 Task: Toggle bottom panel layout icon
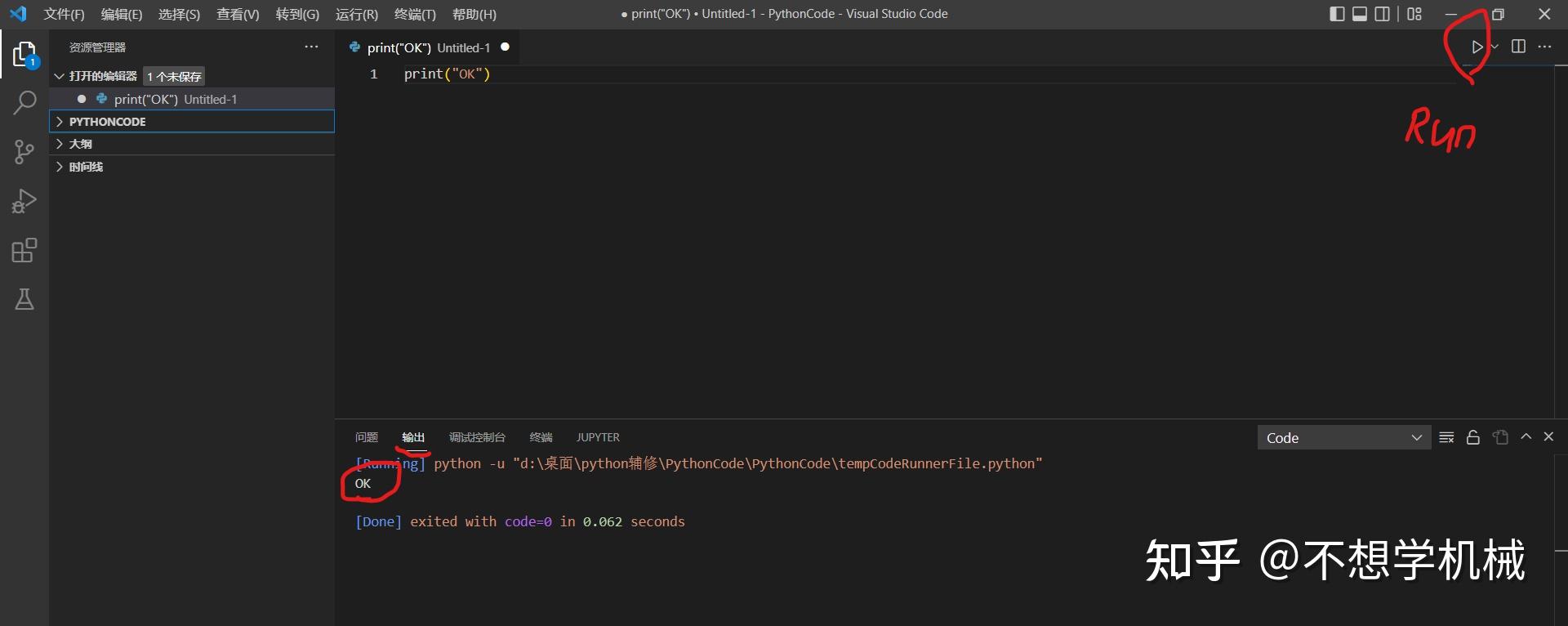coord(1360,14)
